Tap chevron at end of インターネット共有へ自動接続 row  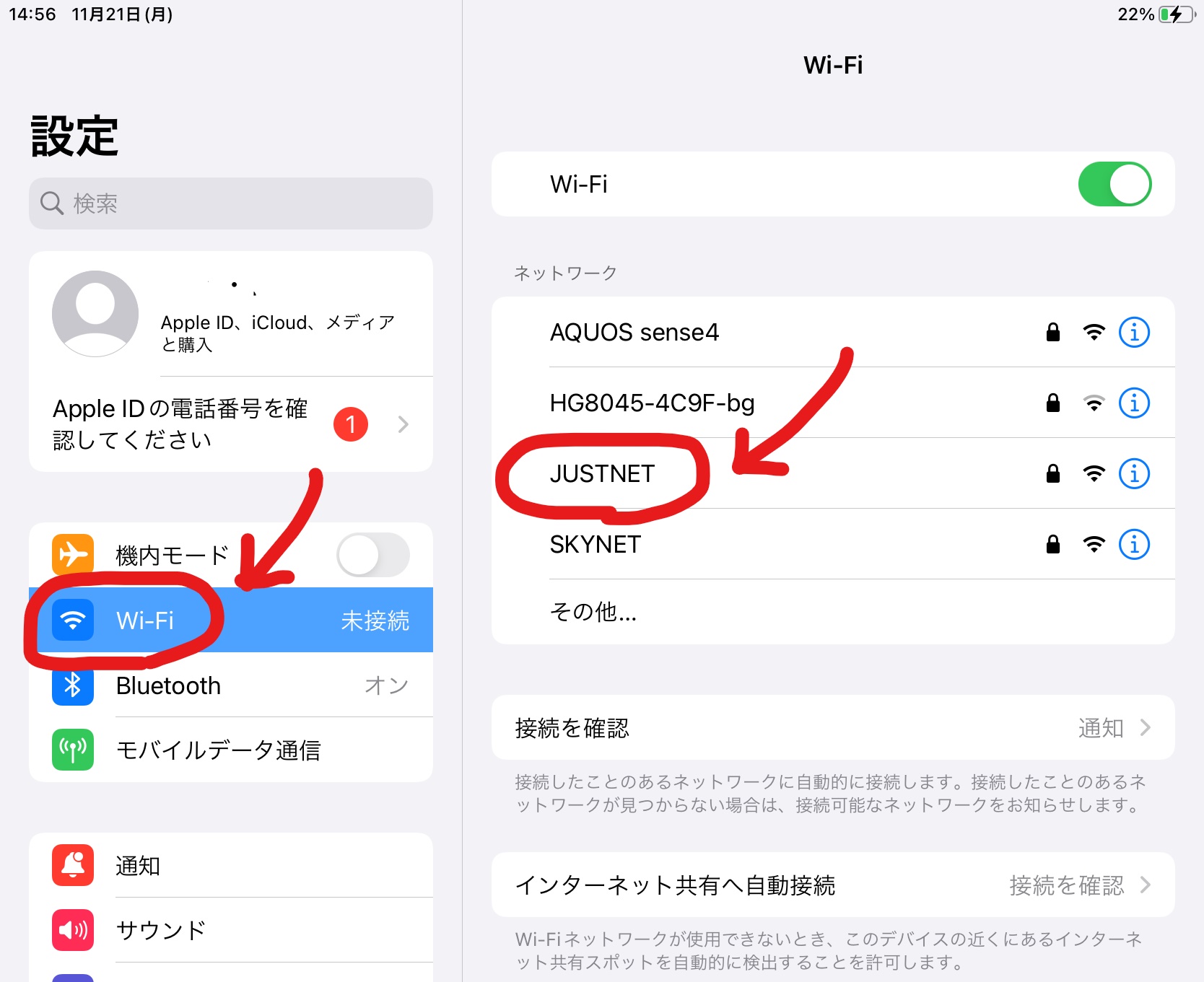click(x=1145, y=885)
